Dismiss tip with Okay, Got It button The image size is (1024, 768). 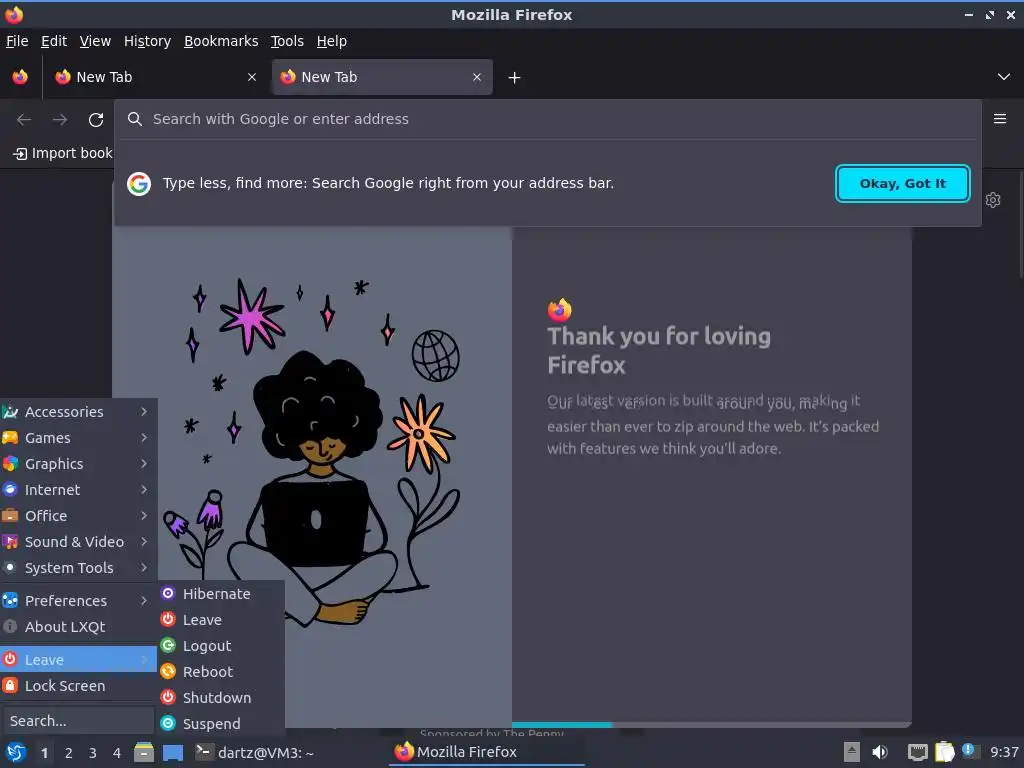[903, 184]
